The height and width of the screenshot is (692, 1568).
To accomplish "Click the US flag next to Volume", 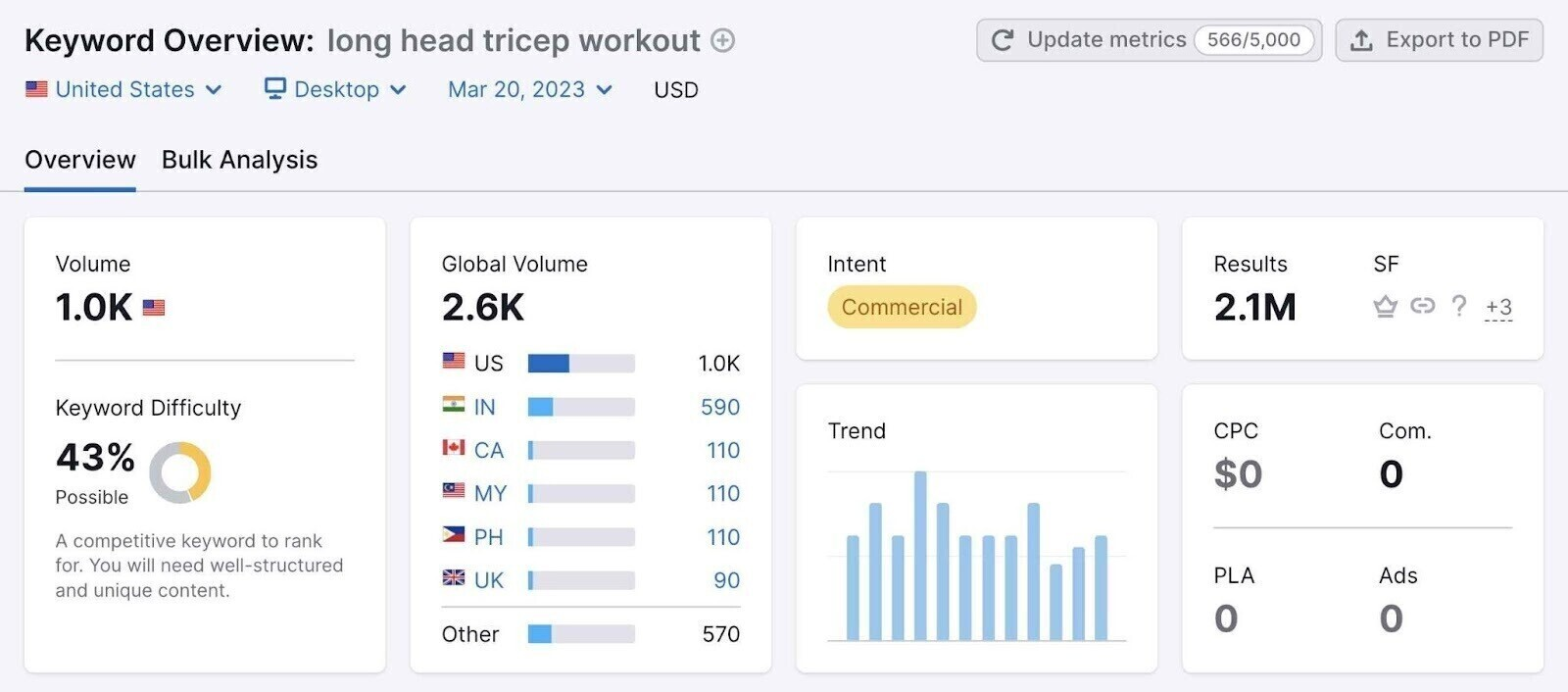I will tap(154, 308).
